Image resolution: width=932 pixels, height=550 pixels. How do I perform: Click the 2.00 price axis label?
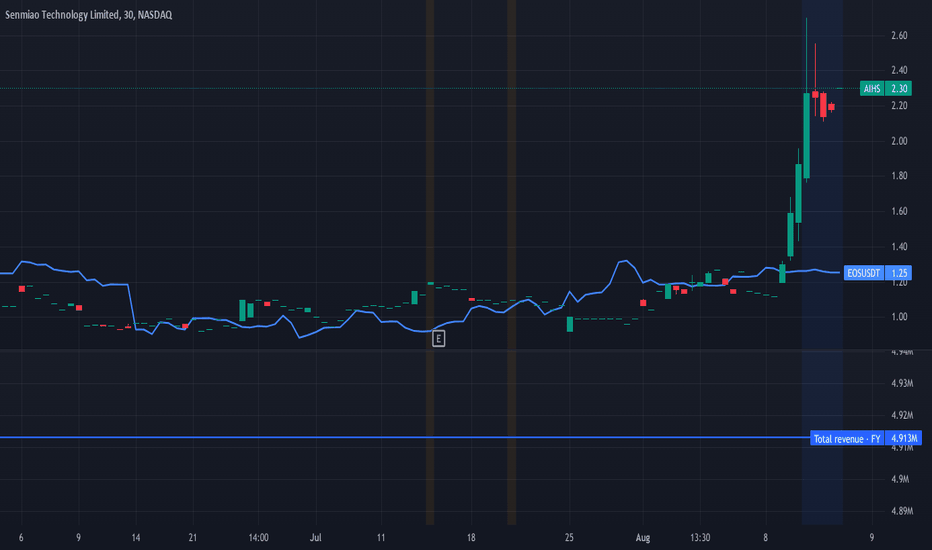click(x=899, y=141)
